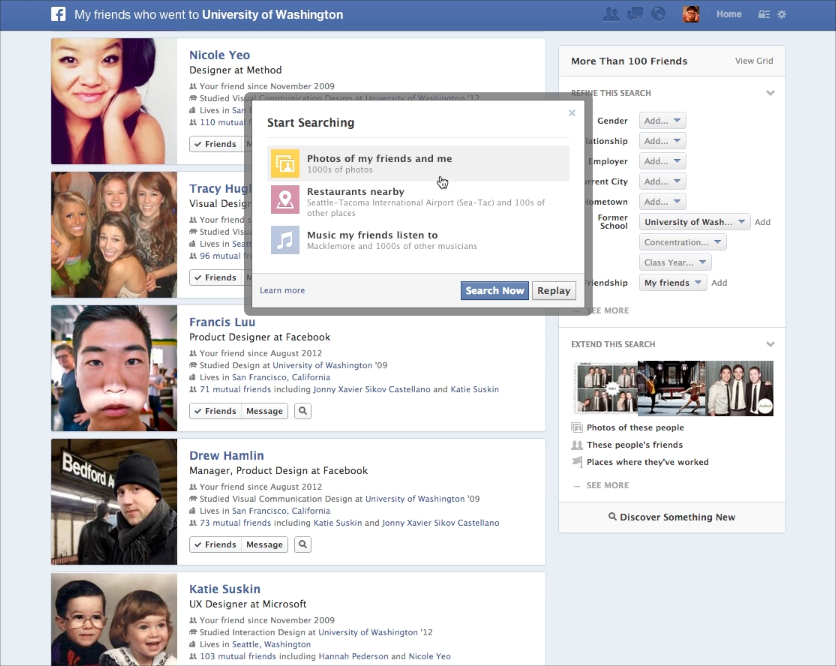This screenshot has width=836, height=666.
Task: Click Nicole Yeo's profile photo
Action: point(114,101)
